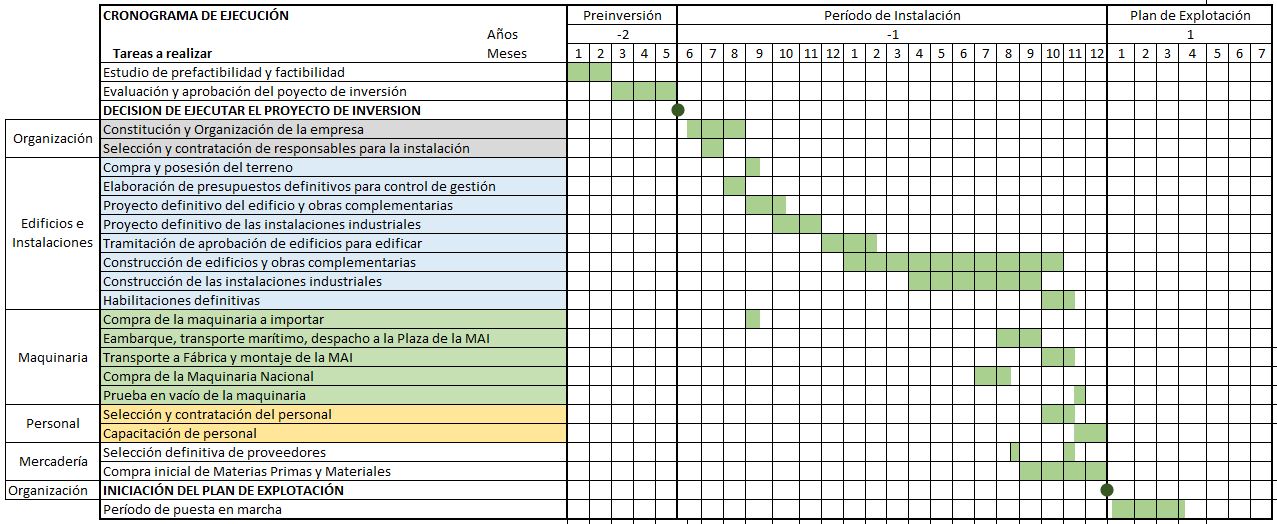1277x524 pixels.
Task: Click the Tareas a realizar header
Action: (162, 53)
